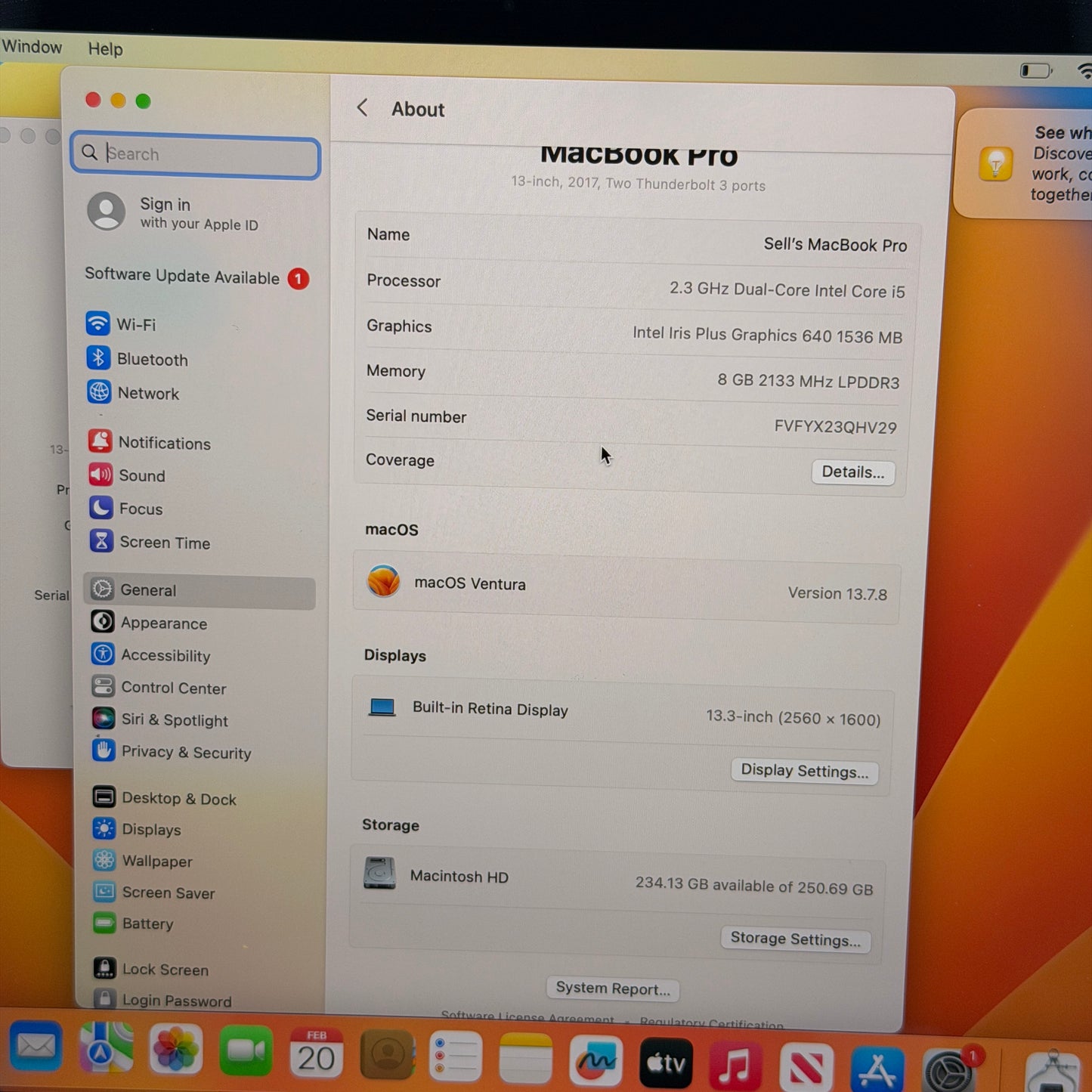
Task: Open Login Password settings
Action: click(x=162, y=1000)
